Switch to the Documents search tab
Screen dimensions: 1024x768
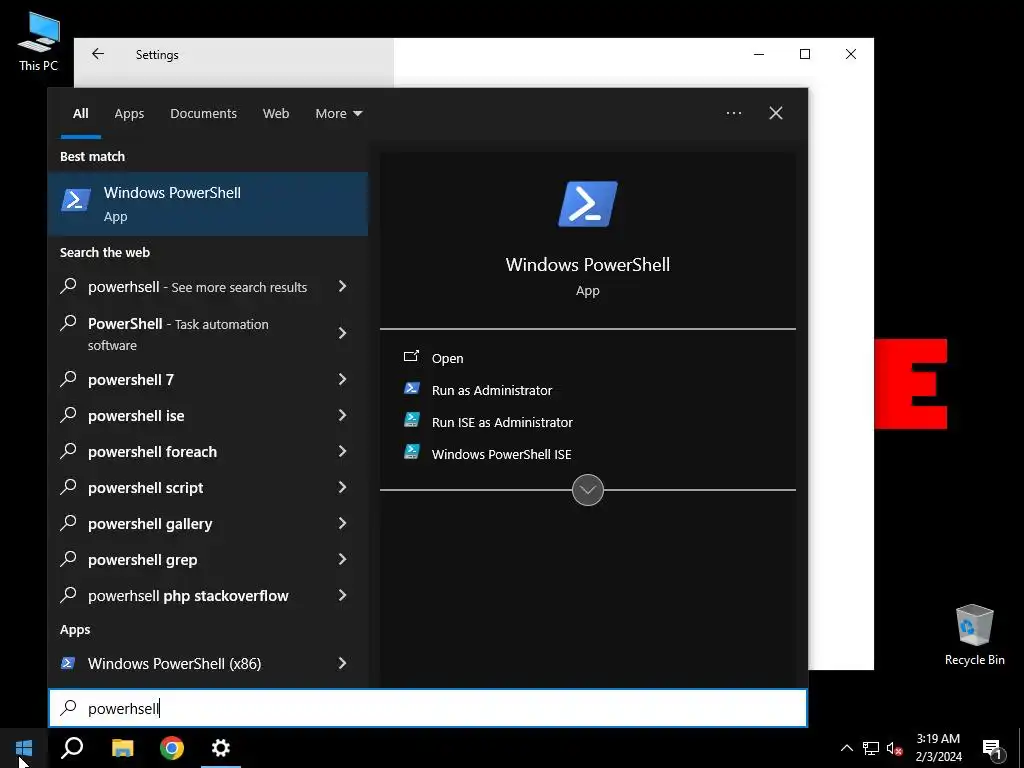(203, 113)
